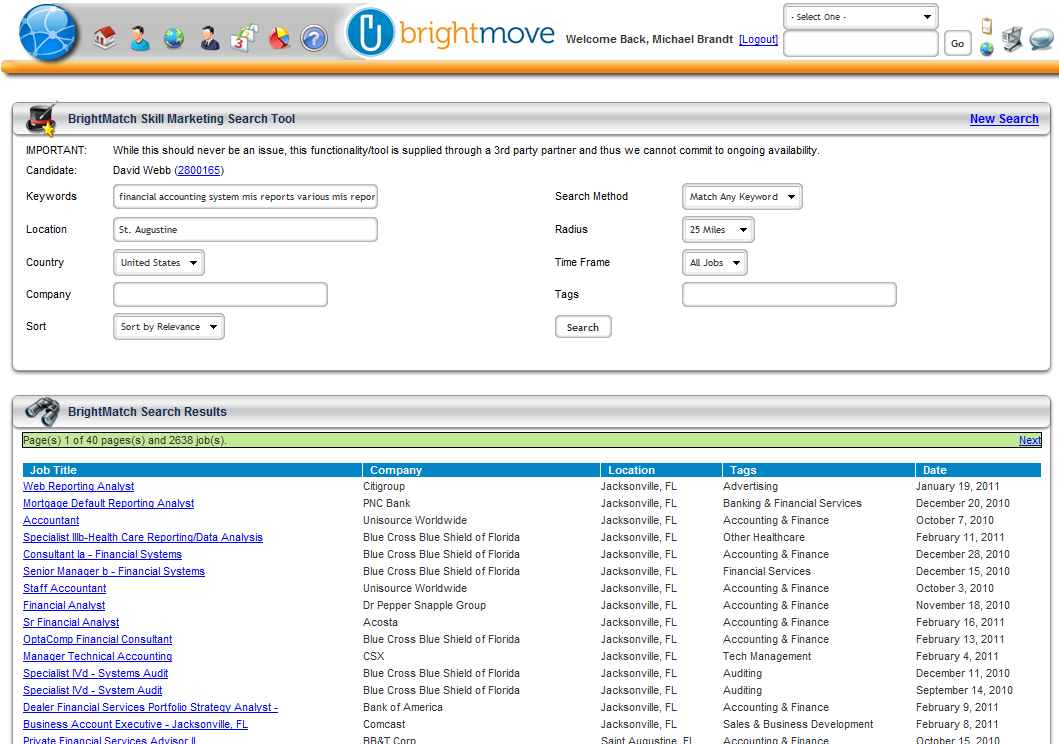Click the quick search box beside Go
Viewport: 1059px width, 744px height.
pos(860,43)
